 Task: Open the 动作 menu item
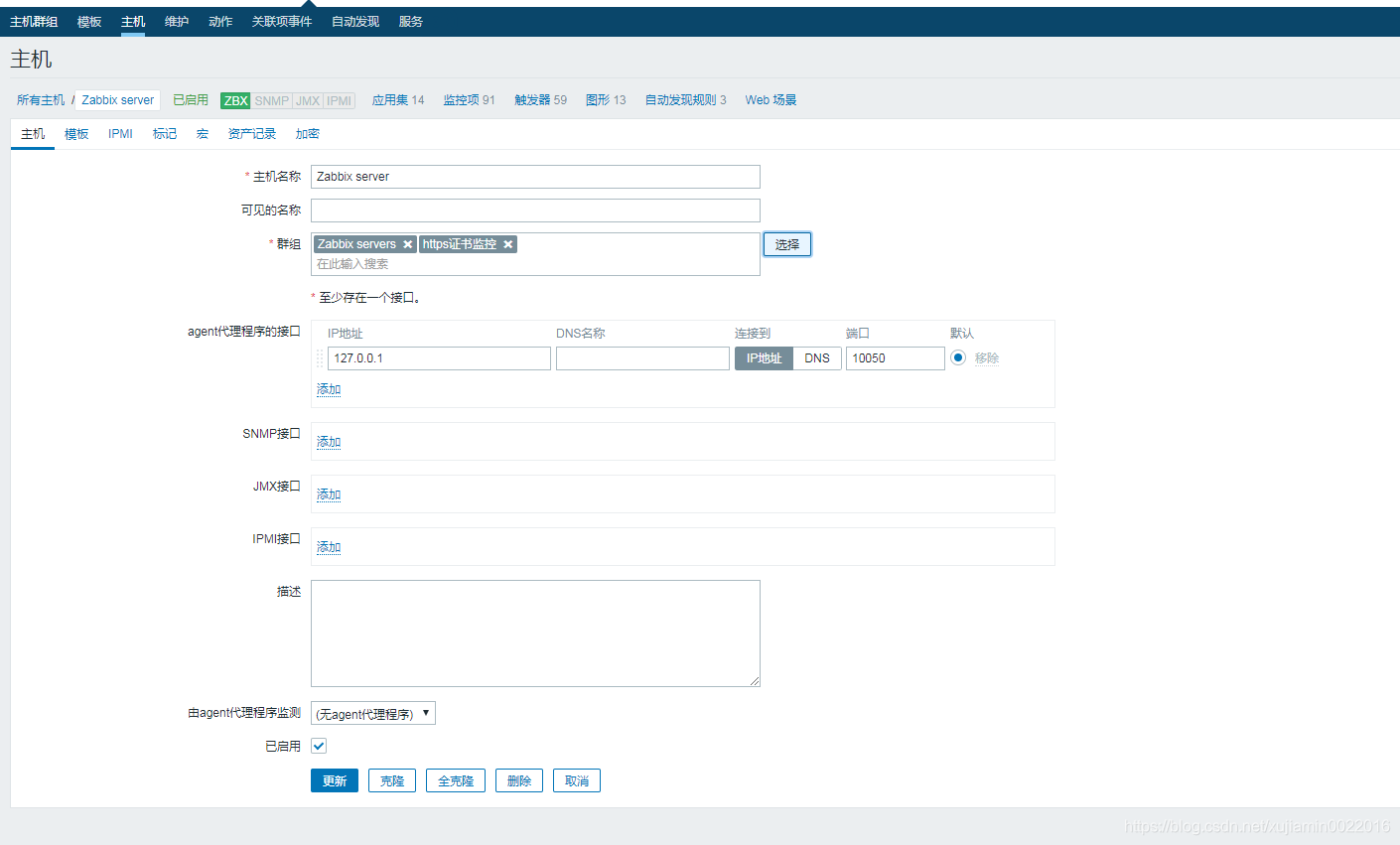pos(220,22)
